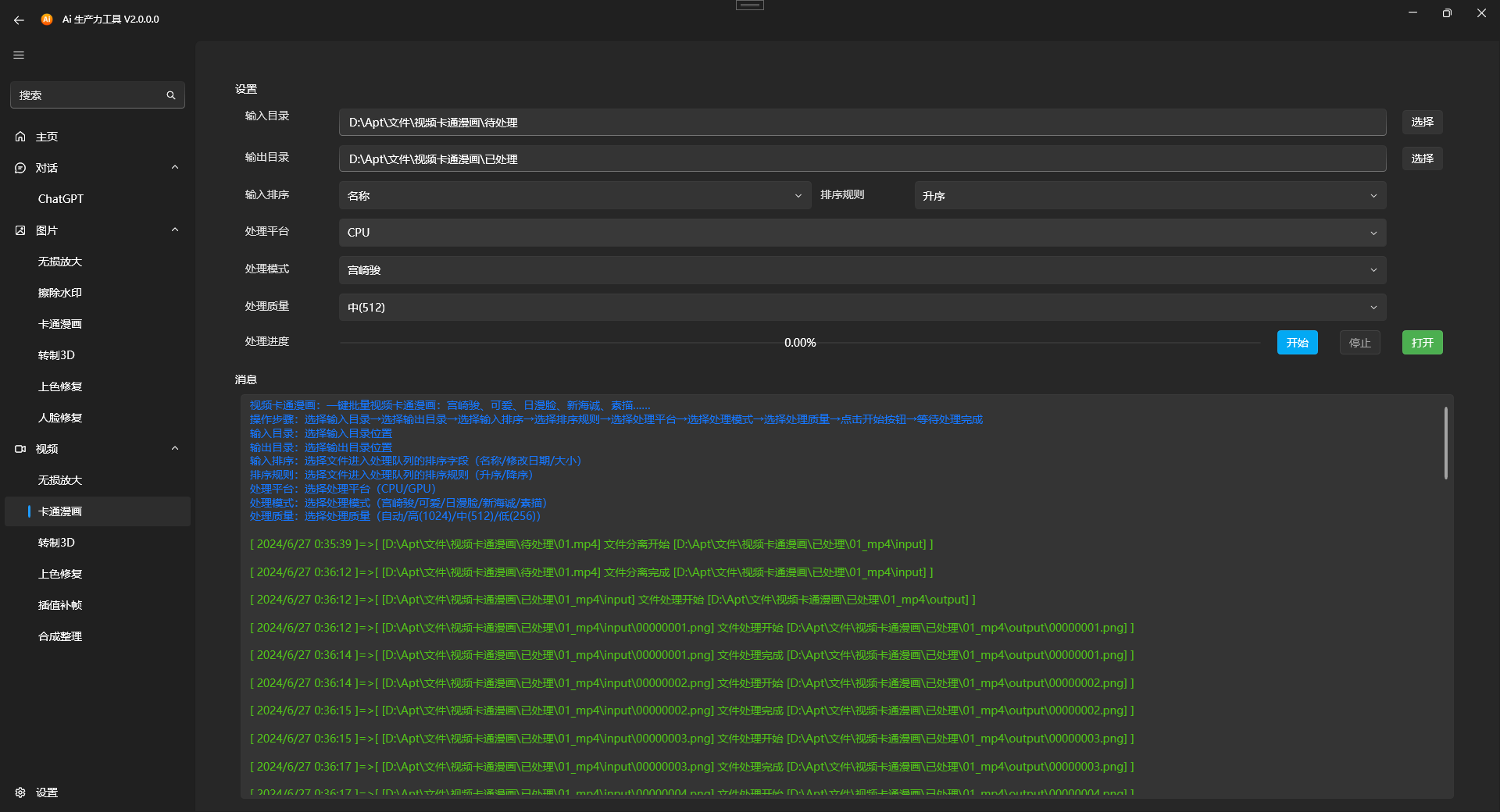
Task: Collapse the 视频 section chevron
Action: [175, 448]
